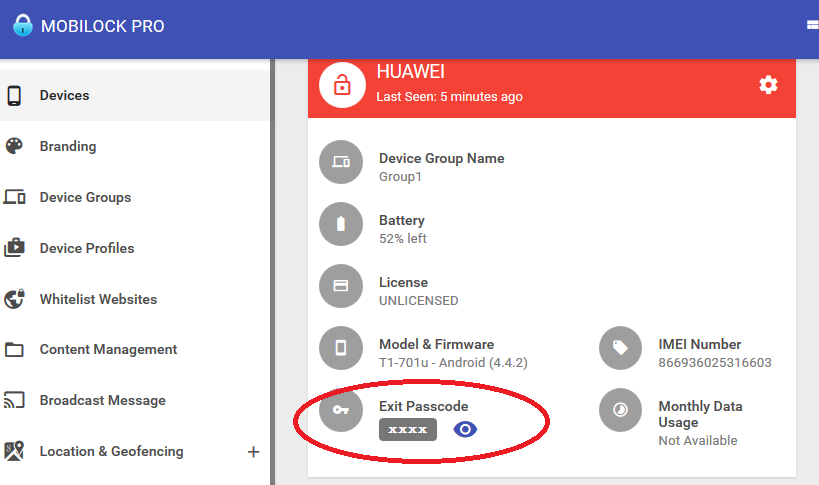Click the Device Group Name icon
This screenshot has width=819, height=485.
[x=341, y=162]
